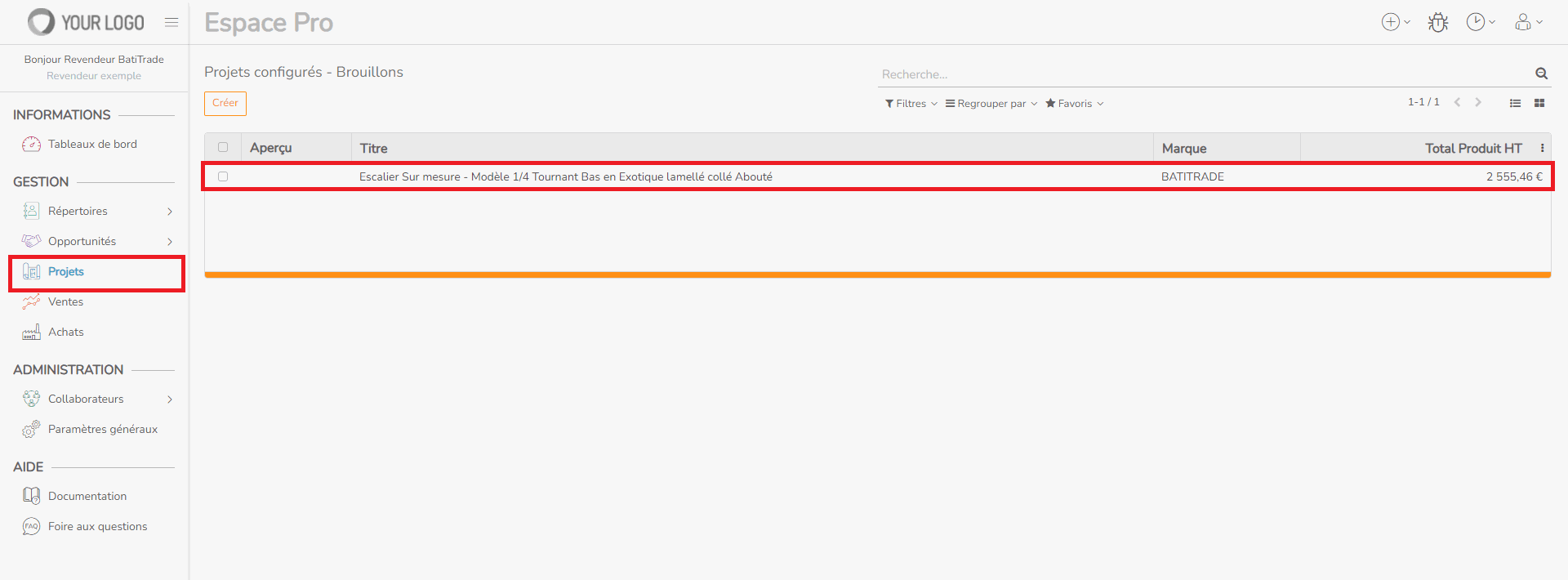Click the Achats factory icon
This screenshot has width=1568, height=580.
[x=31, y=332]
